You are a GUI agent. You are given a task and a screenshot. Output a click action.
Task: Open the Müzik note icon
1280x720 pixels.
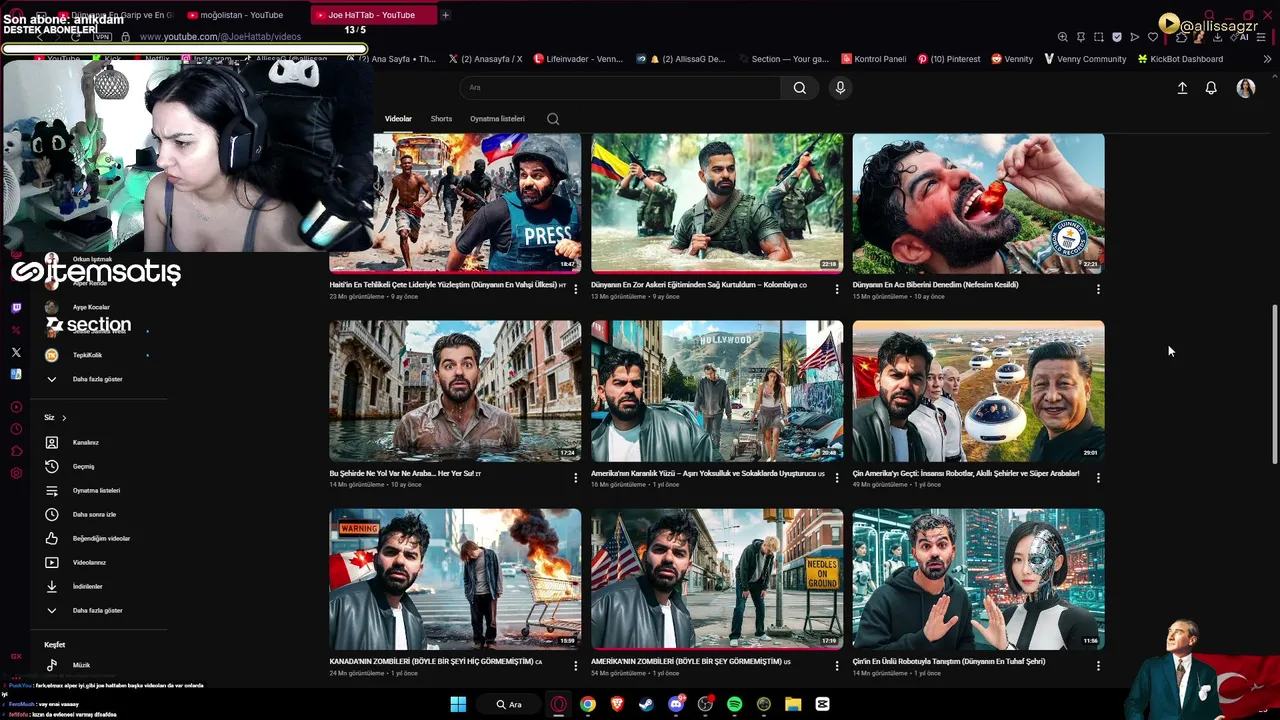[x=52, y=665]
